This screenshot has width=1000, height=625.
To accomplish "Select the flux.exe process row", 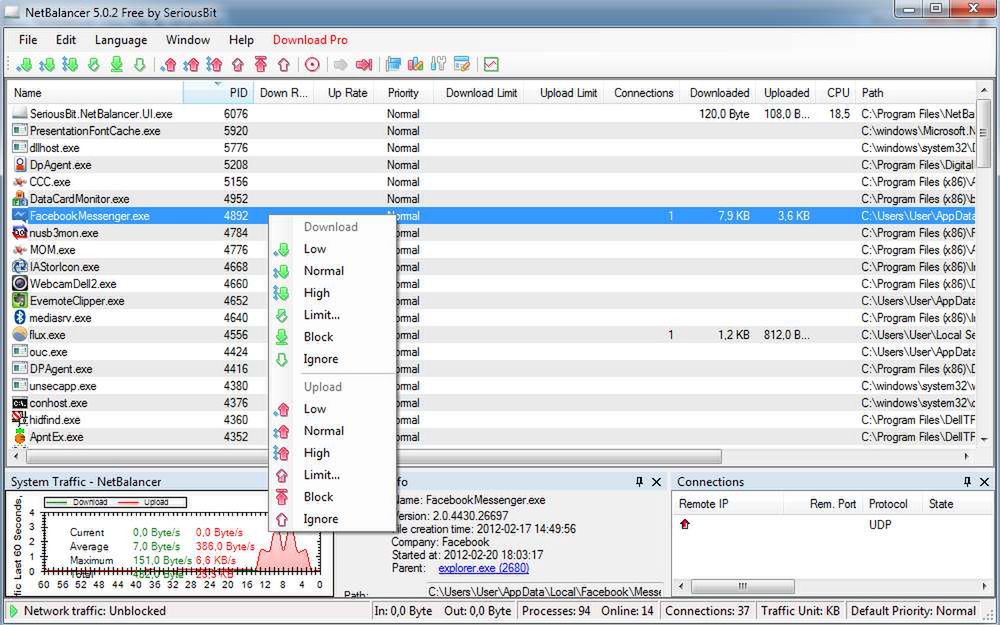I will pyautogui.click(x=491, y=335).
